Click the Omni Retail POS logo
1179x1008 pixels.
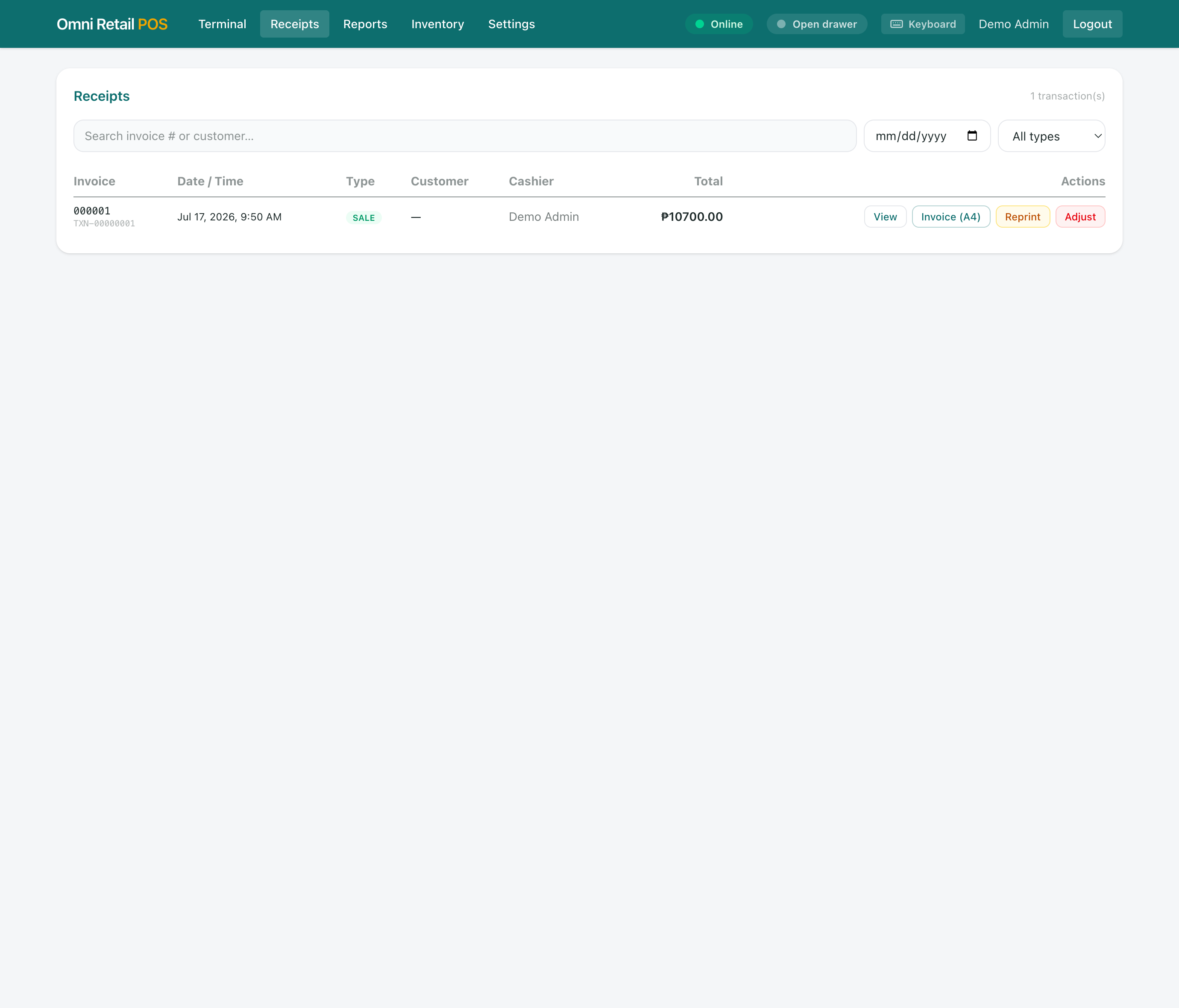point(112,24)
